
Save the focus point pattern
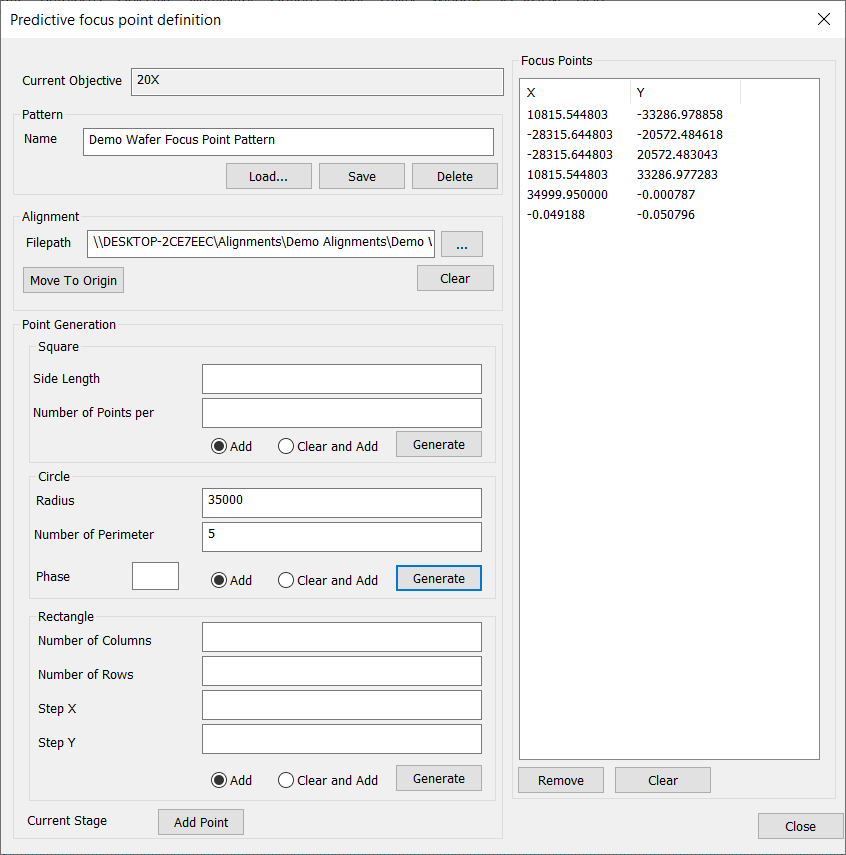coord(361,176)
